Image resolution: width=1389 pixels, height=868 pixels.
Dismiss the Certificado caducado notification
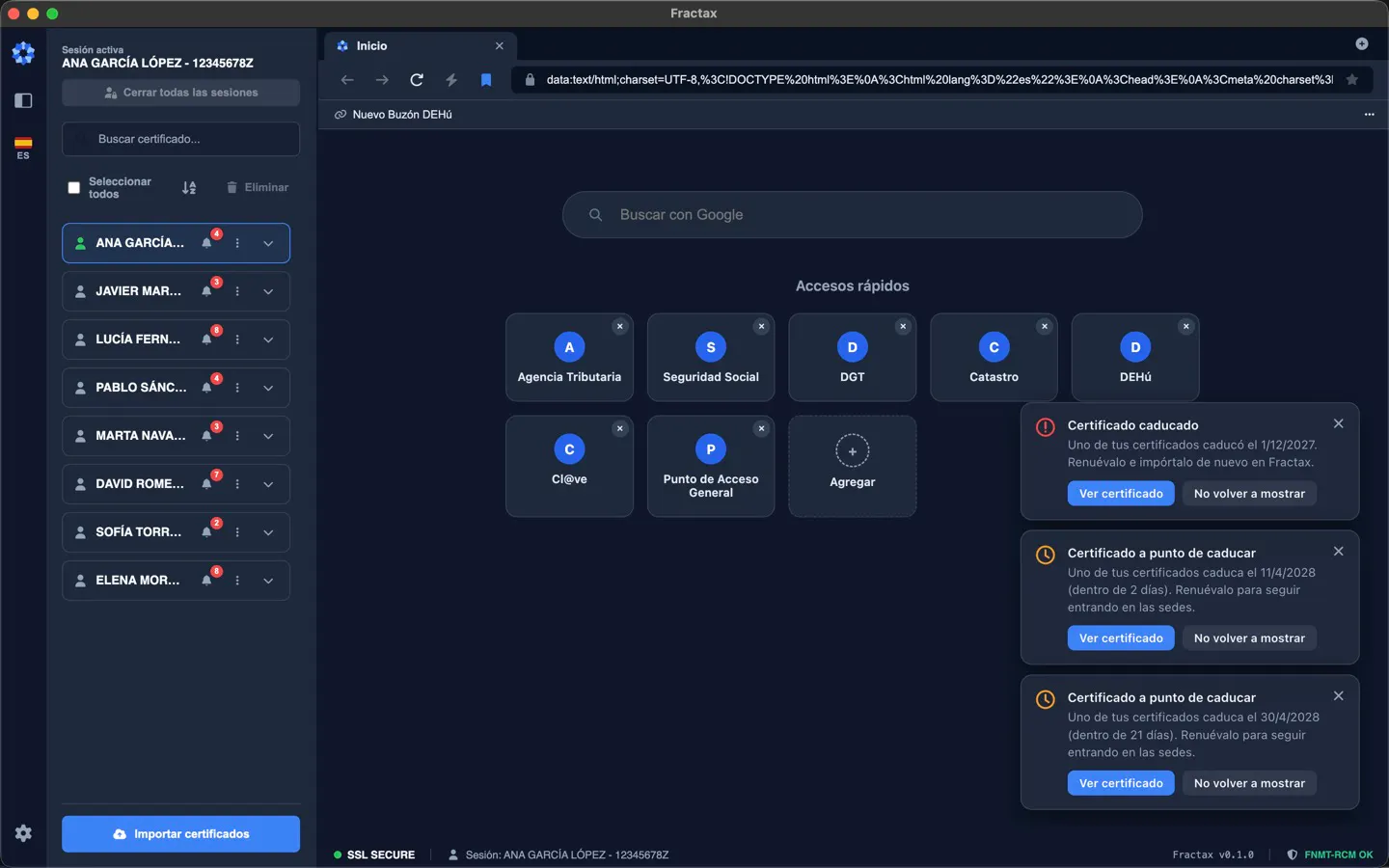[x=1338, y=423]
